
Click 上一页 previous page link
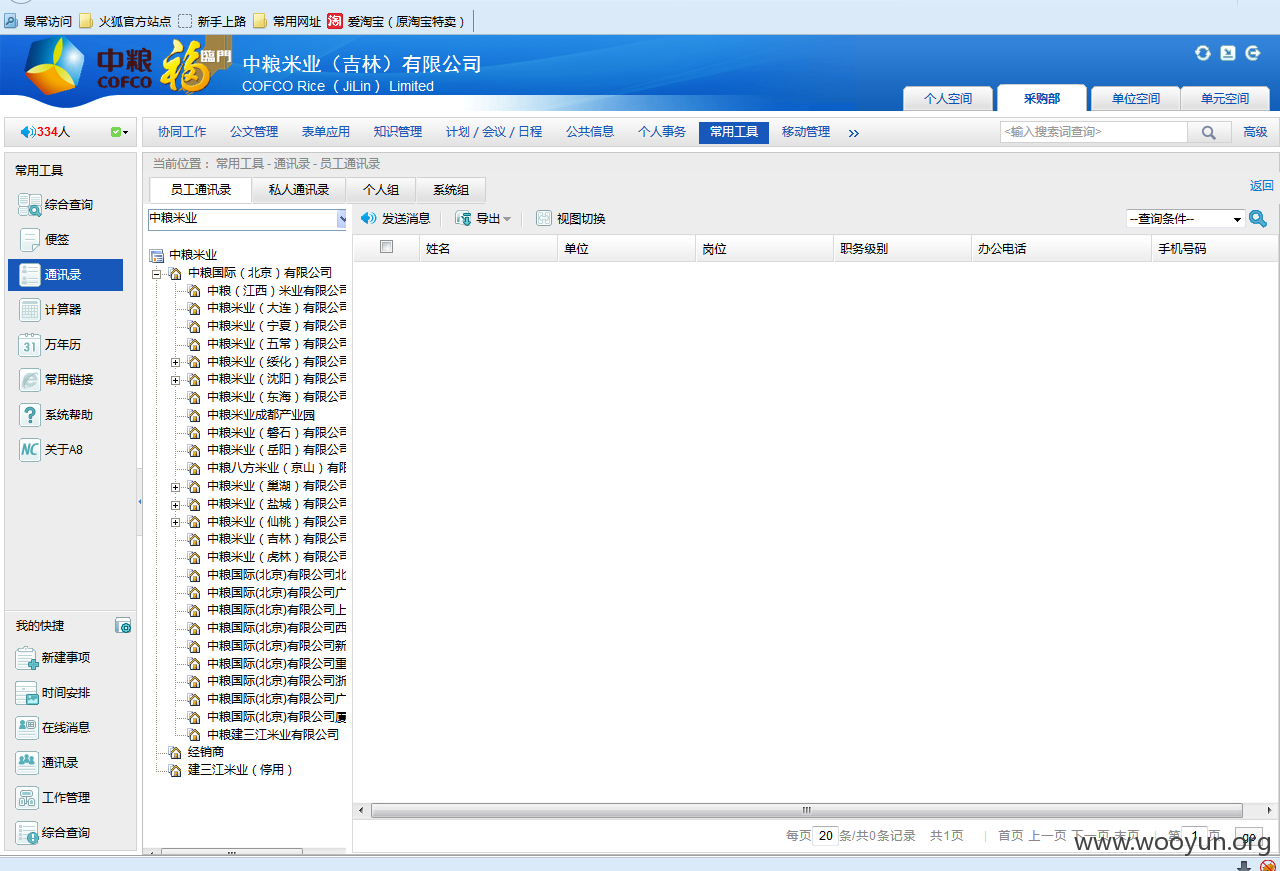pos(1047,836)
